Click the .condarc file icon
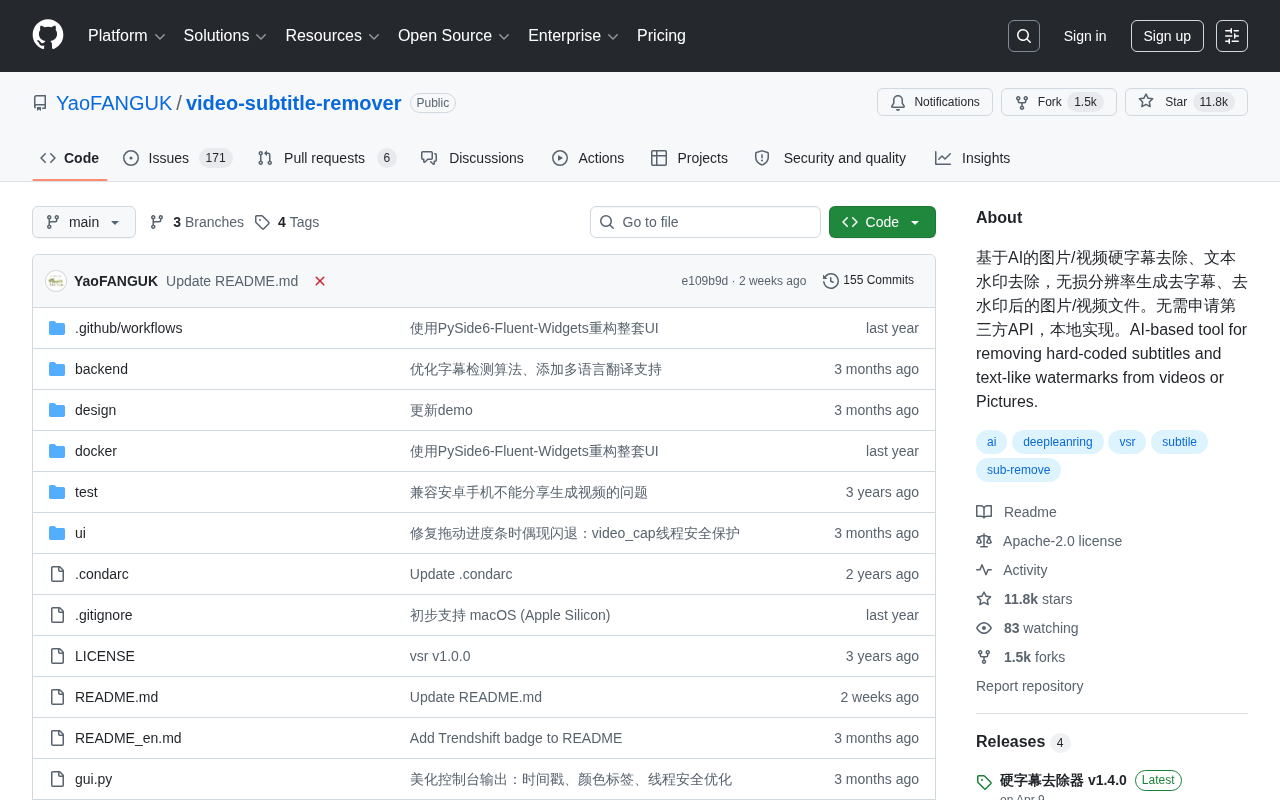1280x800 pixels. coord(57,574)
